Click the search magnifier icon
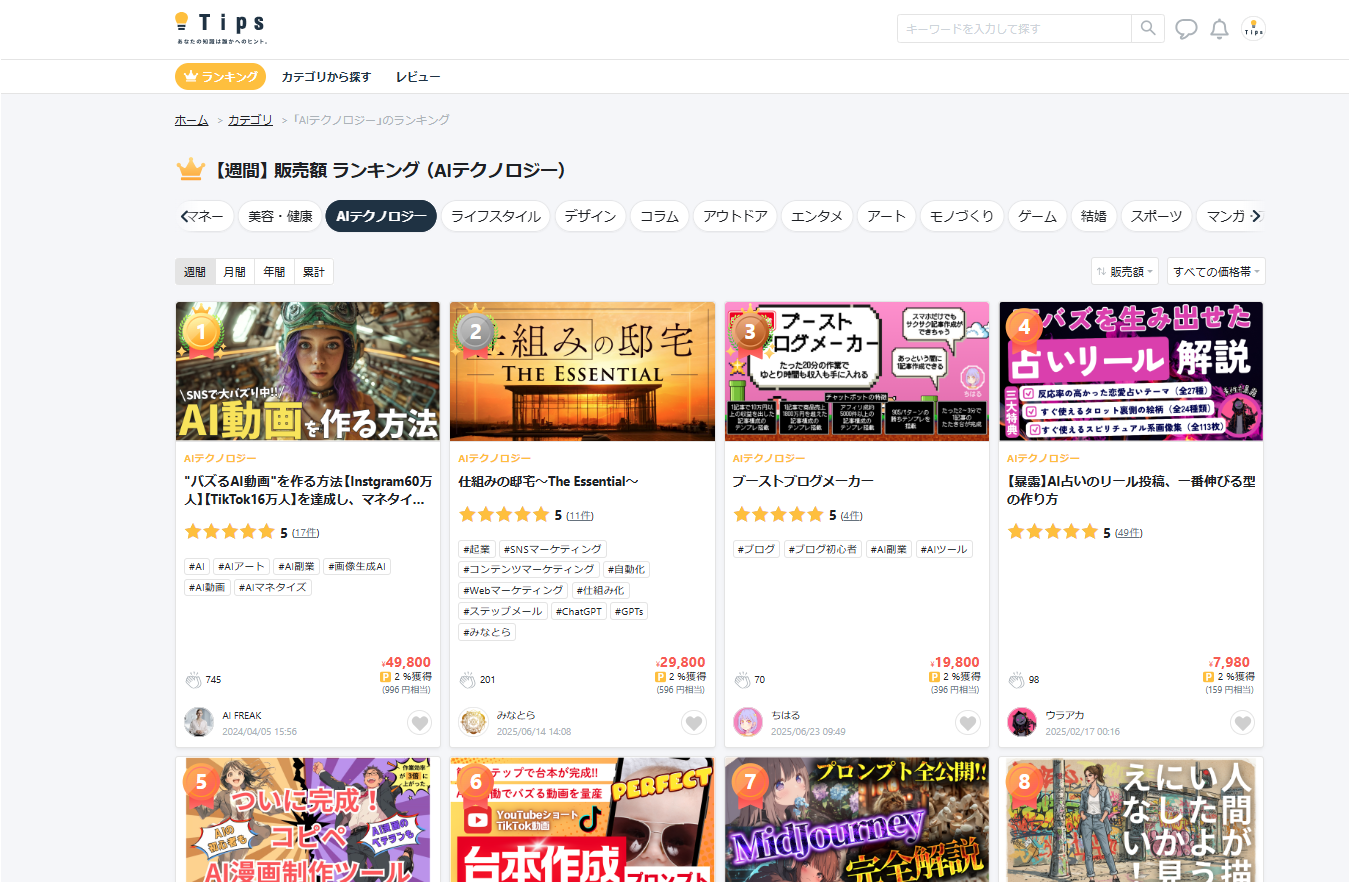This screenshot has height=883, width=1350. tap(1148, 28)
